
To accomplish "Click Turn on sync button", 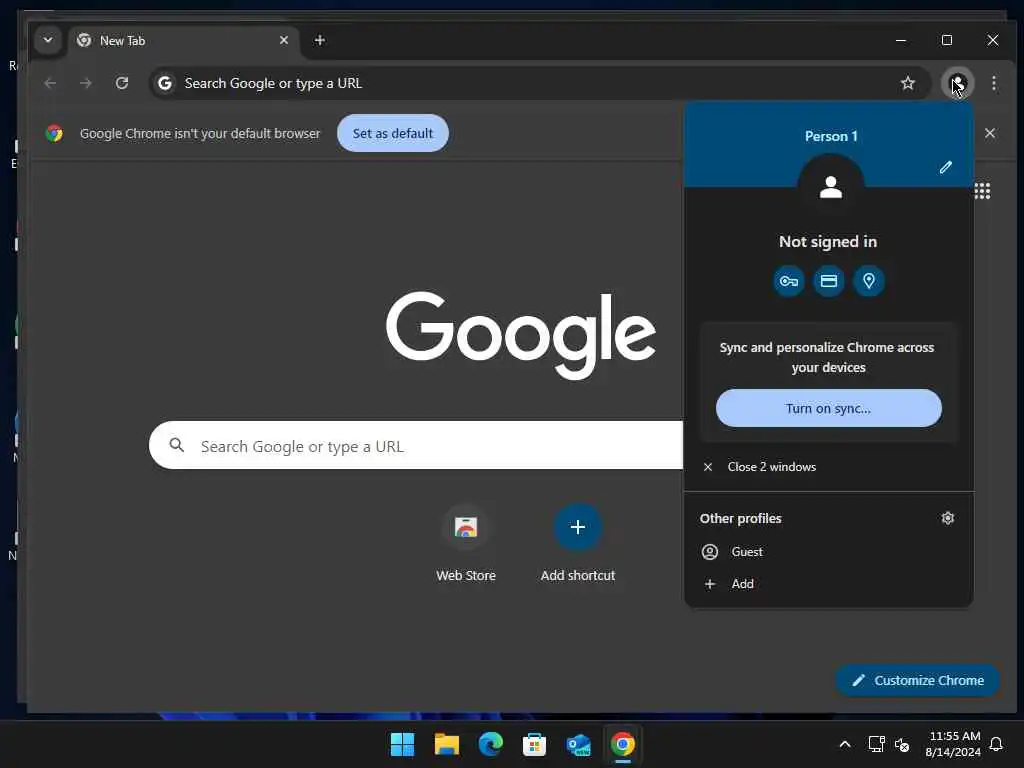I will tap(829, 408).
